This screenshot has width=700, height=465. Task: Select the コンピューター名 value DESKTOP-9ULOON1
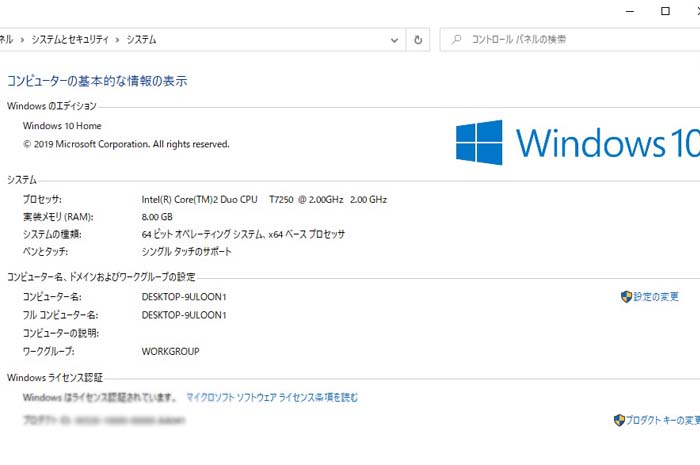184,297
